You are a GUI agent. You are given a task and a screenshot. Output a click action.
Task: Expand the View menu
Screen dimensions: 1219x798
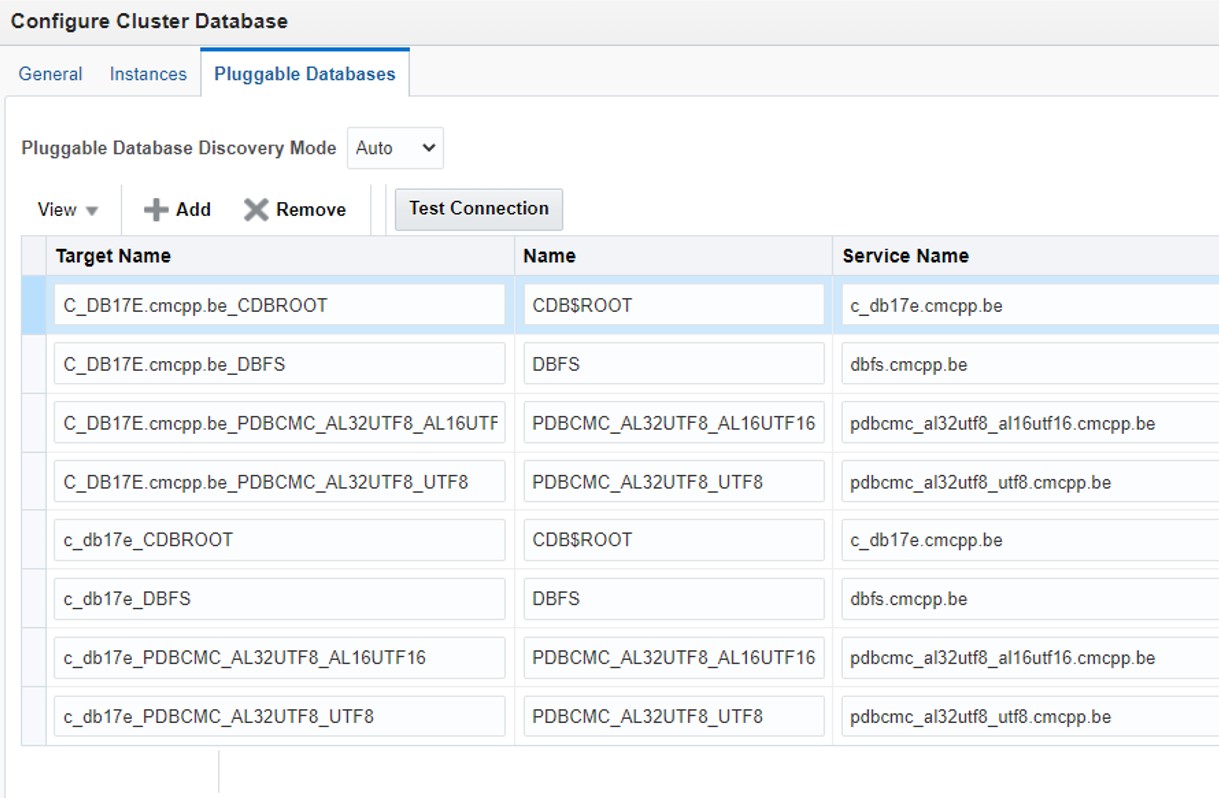tap(68, 210)
